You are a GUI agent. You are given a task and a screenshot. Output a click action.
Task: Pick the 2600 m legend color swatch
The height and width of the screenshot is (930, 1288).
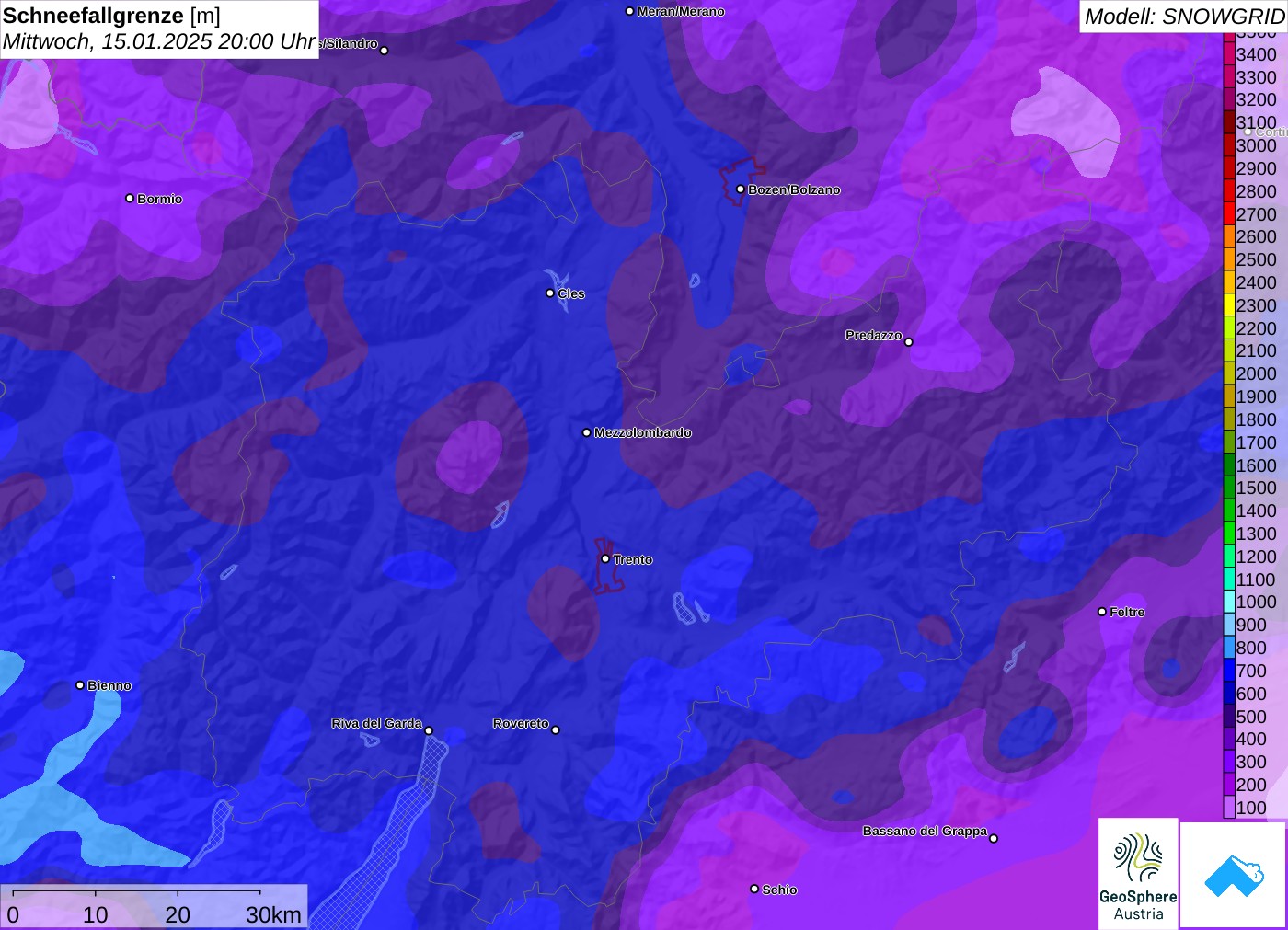[1228, 236]
